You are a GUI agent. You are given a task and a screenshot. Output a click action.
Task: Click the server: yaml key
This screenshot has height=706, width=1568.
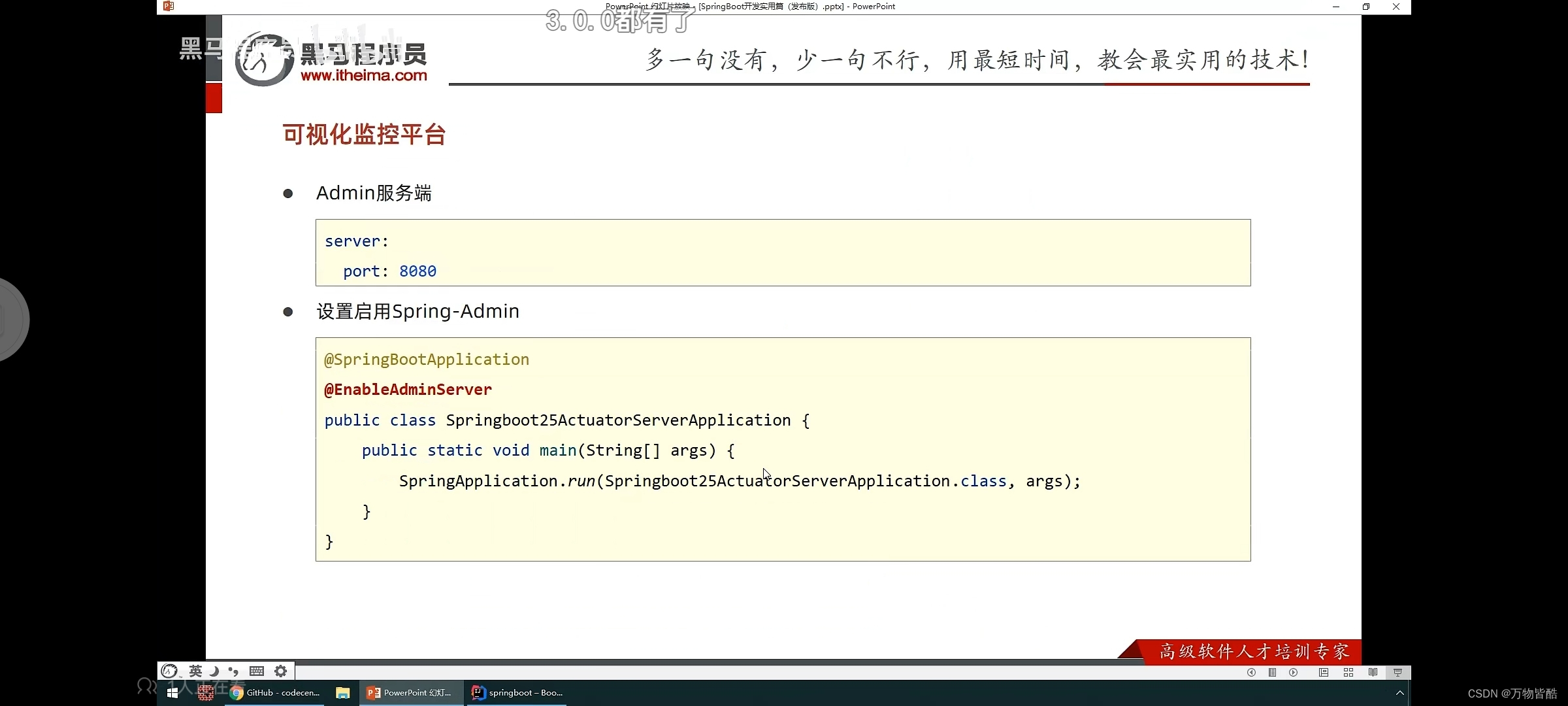click(357, 241)
